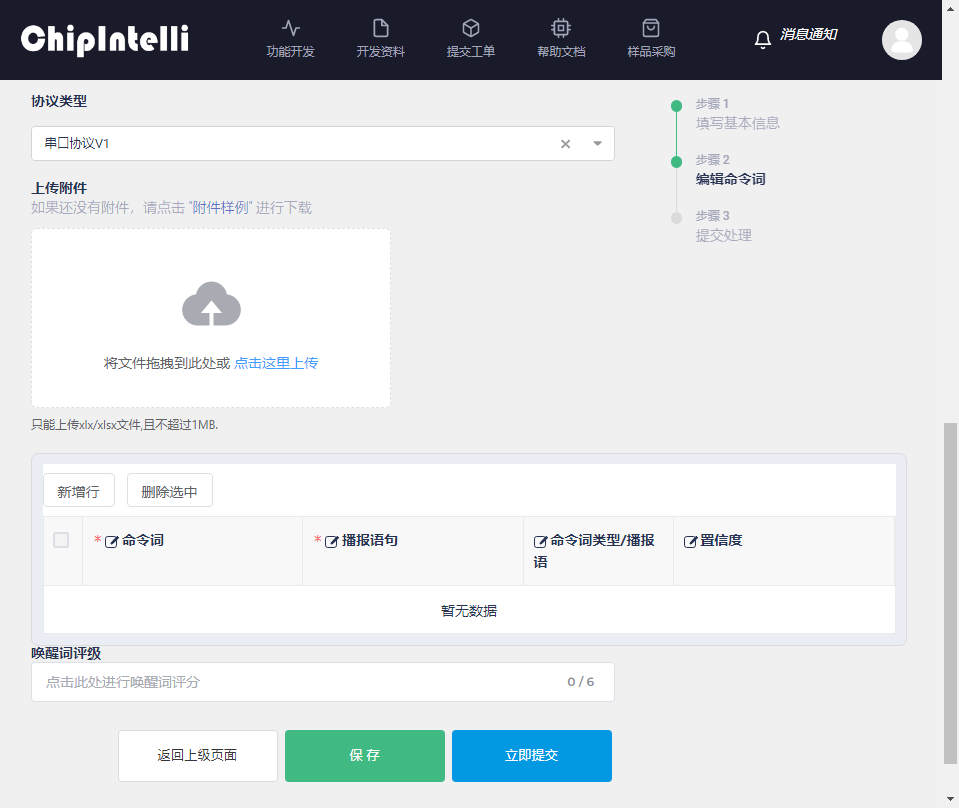Viewport: 959px width, 808px height.
Task: Expand the 协议类型 dropdown arrow
Action: coord(597,144)
